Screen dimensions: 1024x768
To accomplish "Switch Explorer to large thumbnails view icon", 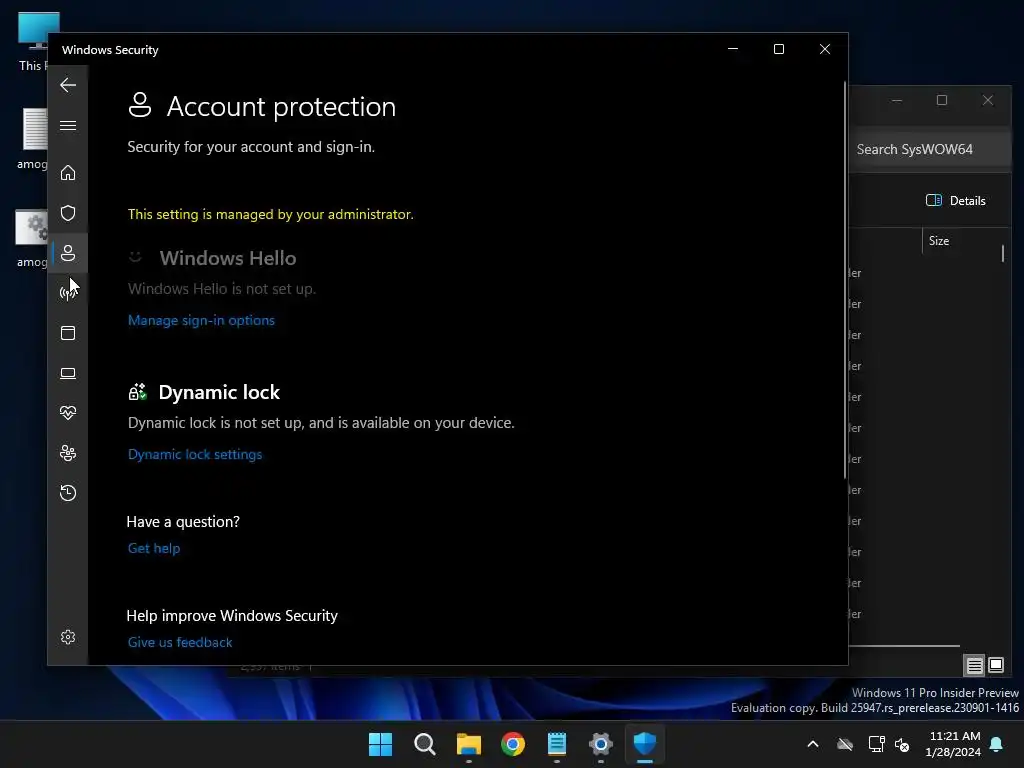I will coord(996,665).
